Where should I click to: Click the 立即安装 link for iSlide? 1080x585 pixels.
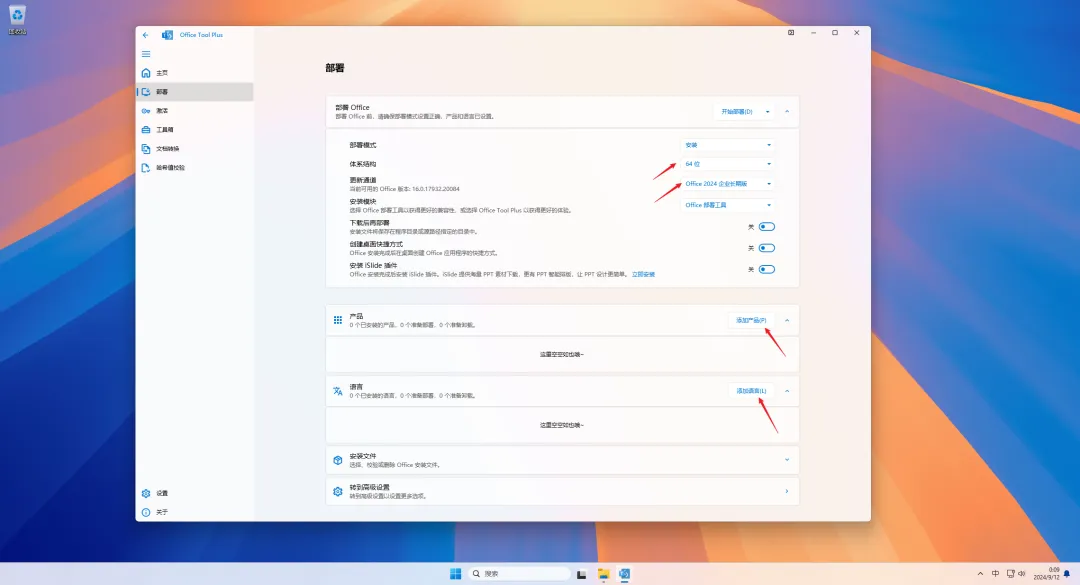pyautogui.click(x=643, y=274)
